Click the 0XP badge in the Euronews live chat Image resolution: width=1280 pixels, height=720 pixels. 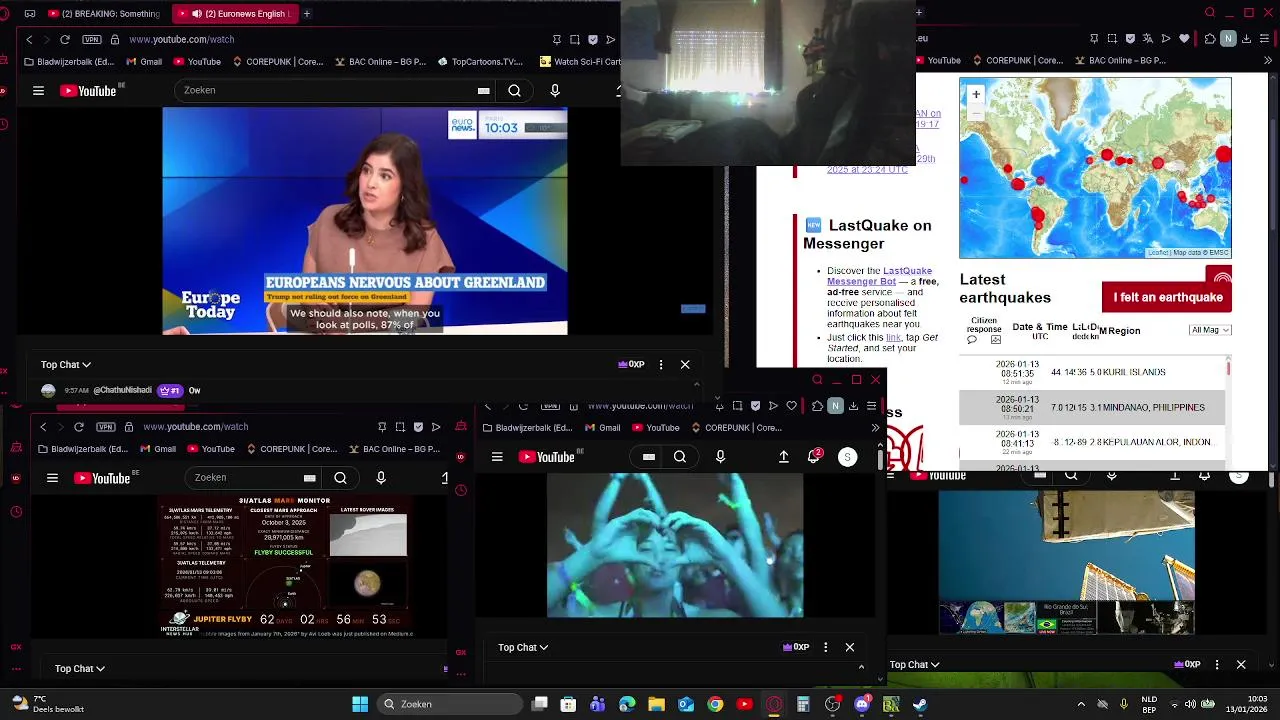tap(631, 364)
